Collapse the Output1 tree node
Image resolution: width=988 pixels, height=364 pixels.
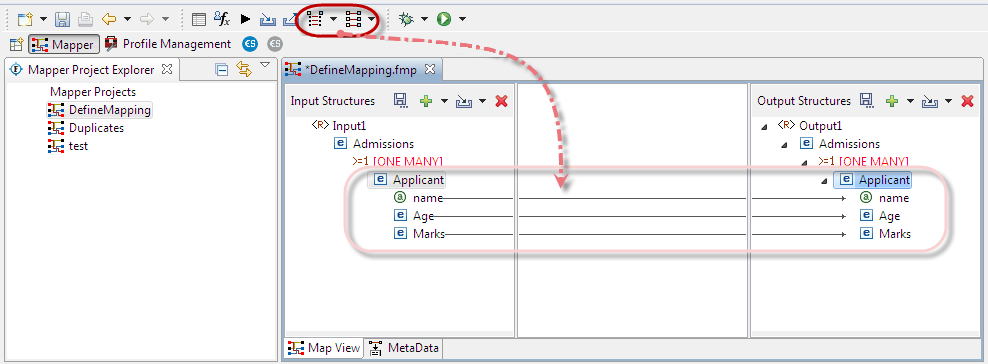tap(764, 127)
